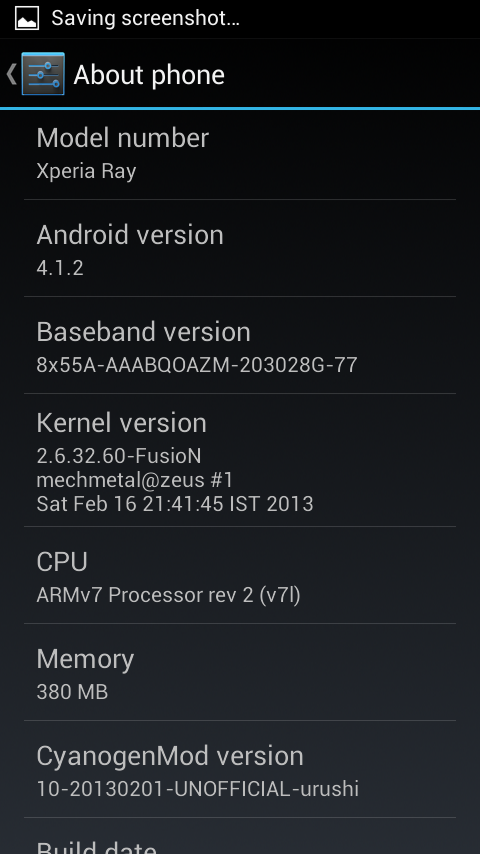
Task: Tap the back chevron beside Settings icon
Action: [11, 74]
